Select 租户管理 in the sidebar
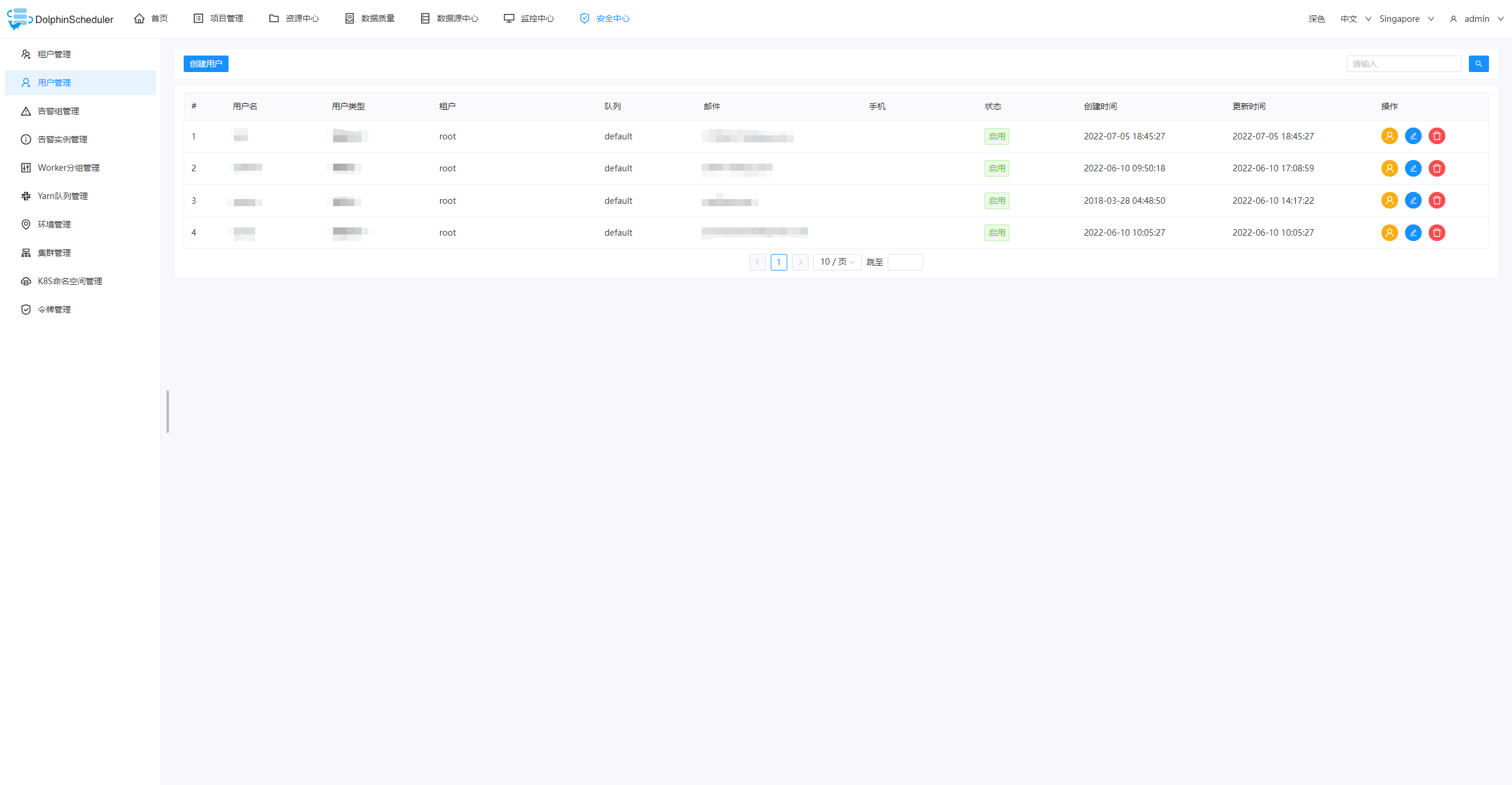The width and height of the screenshot is (1512, 785). pos(54,54)
